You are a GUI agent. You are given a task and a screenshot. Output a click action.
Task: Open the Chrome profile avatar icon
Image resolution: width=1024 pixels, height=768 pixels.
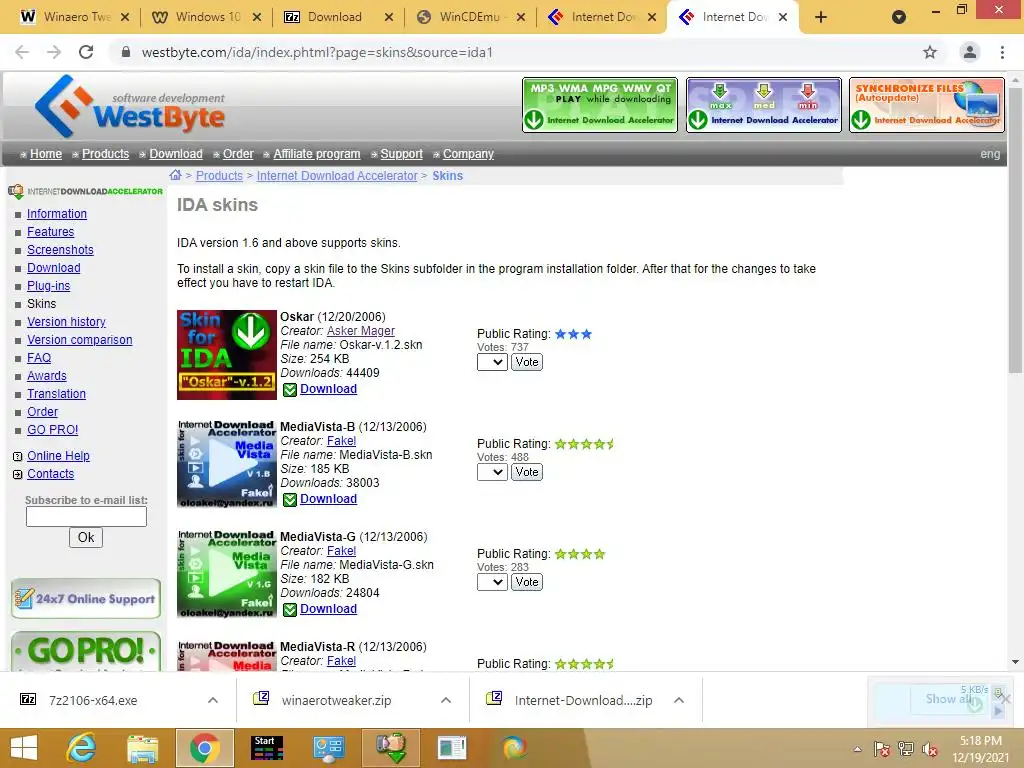pos(970,52)
